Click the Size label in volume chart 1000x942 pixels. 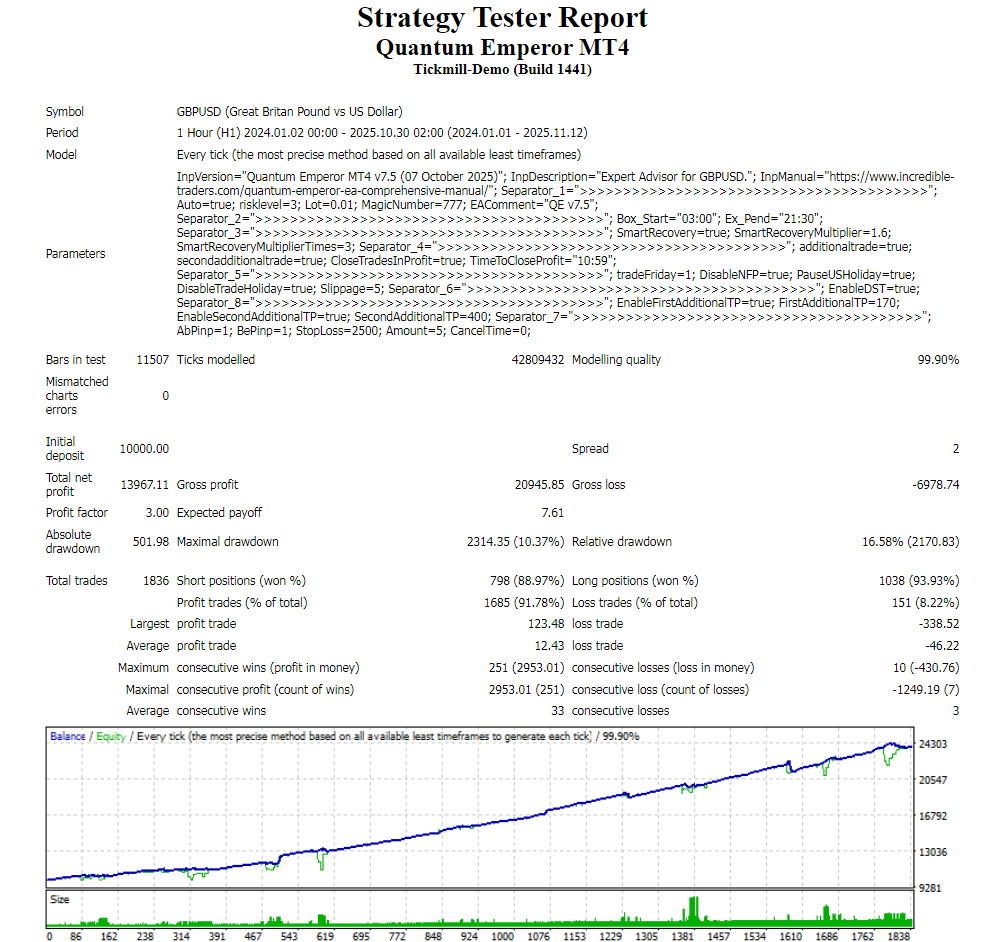pyautogui.click(x=60, y=899)
